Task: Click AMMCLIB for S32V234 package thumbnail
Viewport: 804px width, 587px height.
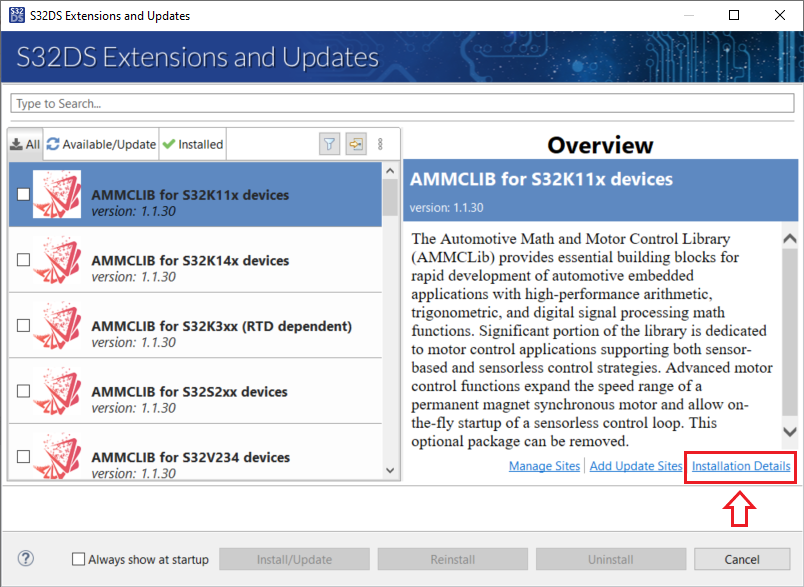Action: coord(57,456)
